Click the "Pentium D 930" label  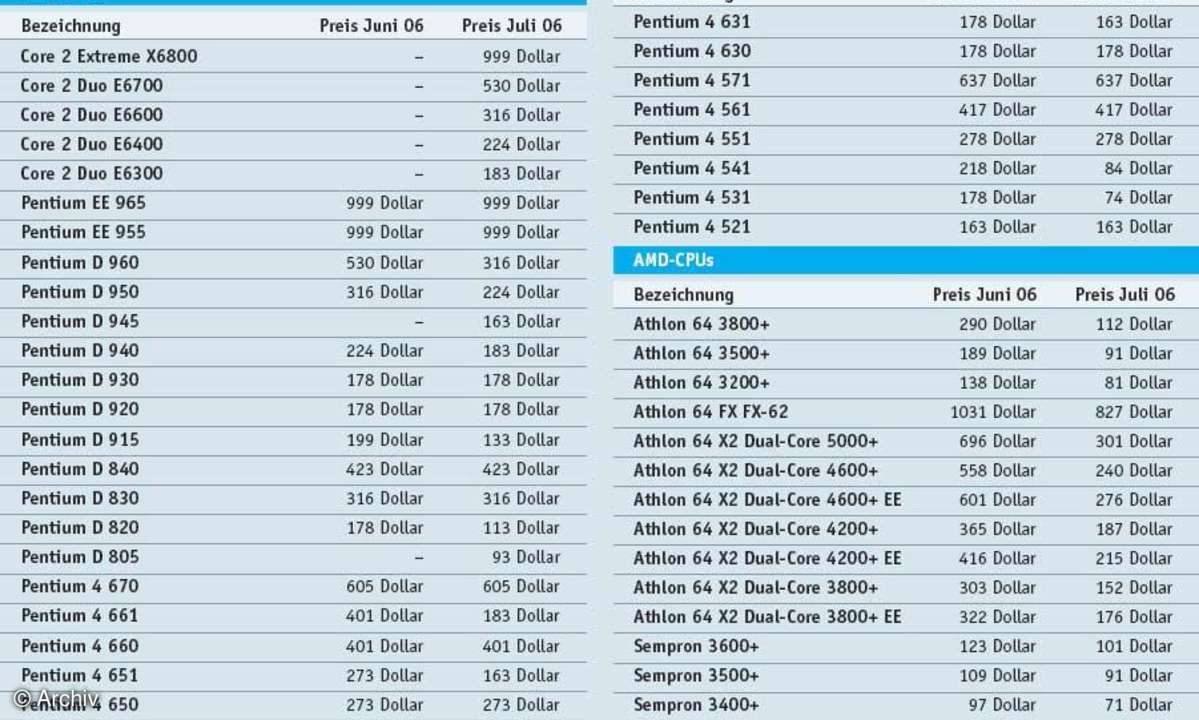(80, 379)
